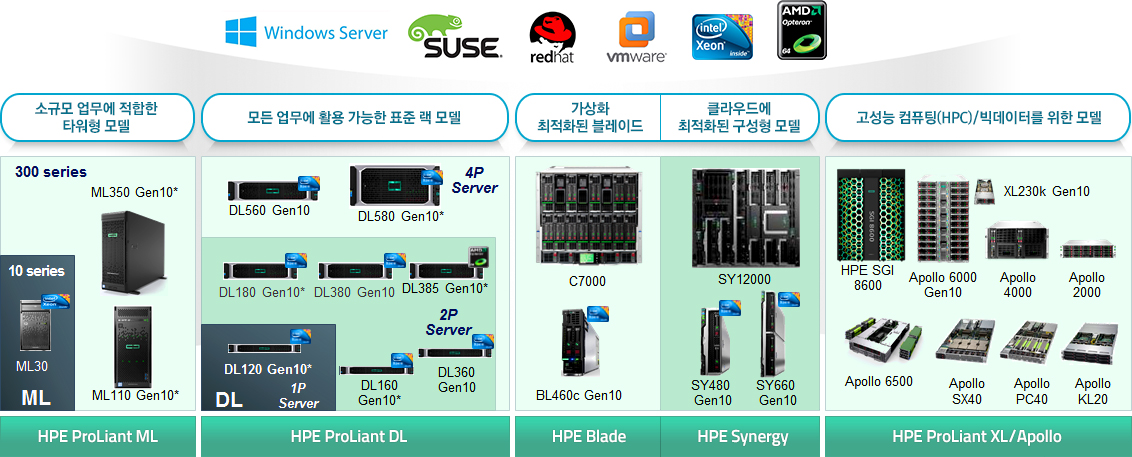Click the Intel Xeon badge on ML30
The image size is (1132, 457).
(x=56, y=303)
